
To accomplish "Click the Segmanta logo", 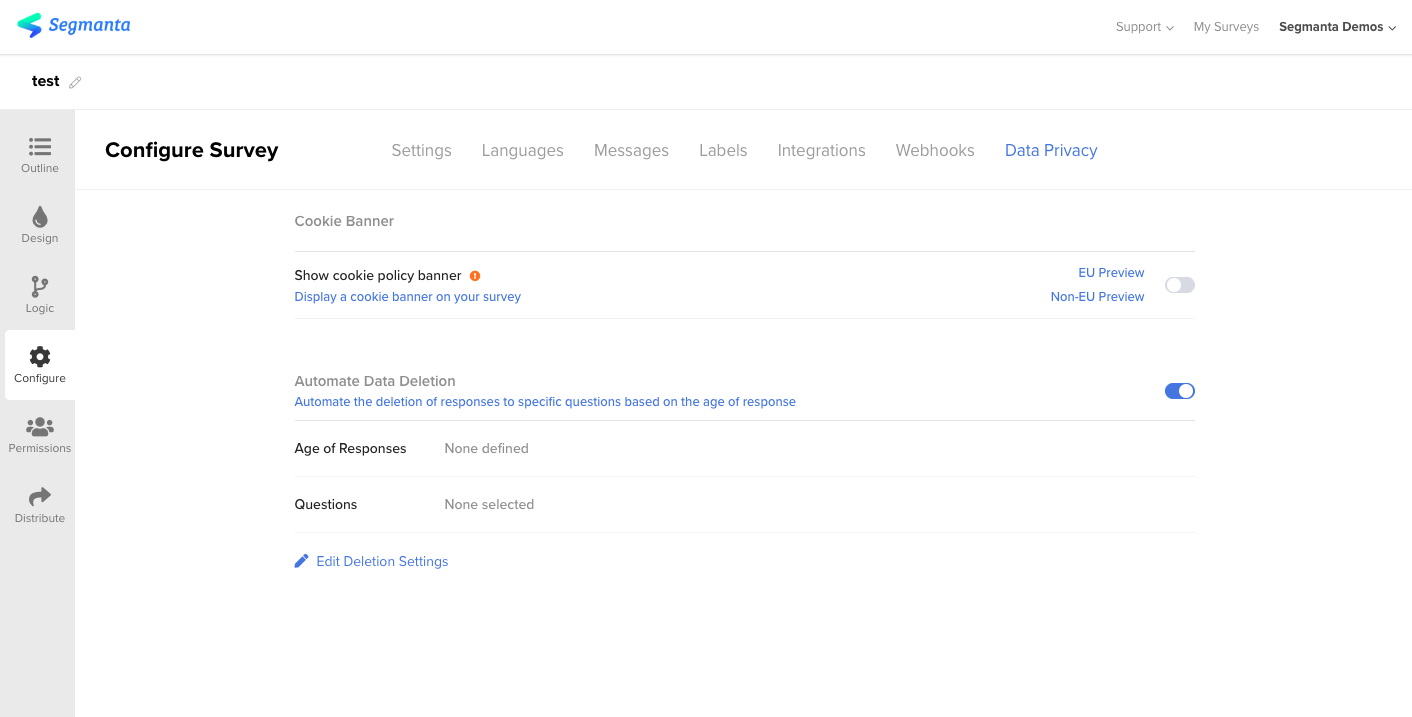I will coord(74,25).
